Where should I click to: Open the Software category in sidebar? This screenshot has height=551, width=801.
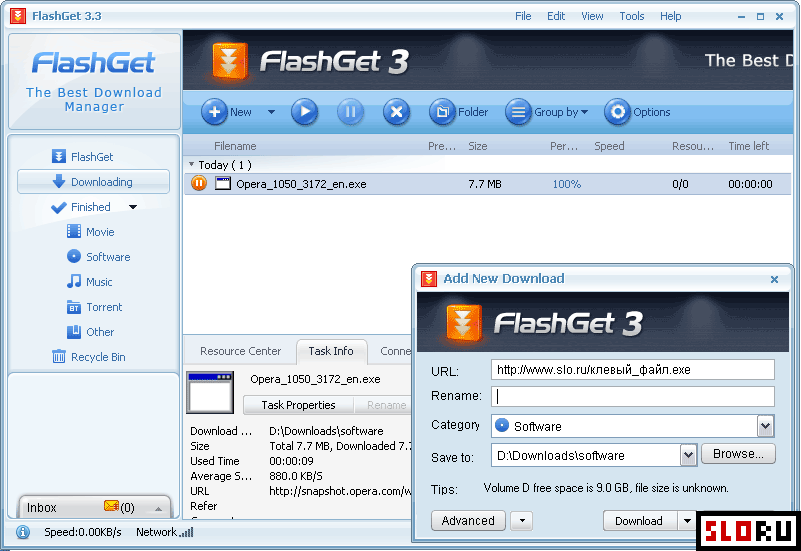point(99,257)
